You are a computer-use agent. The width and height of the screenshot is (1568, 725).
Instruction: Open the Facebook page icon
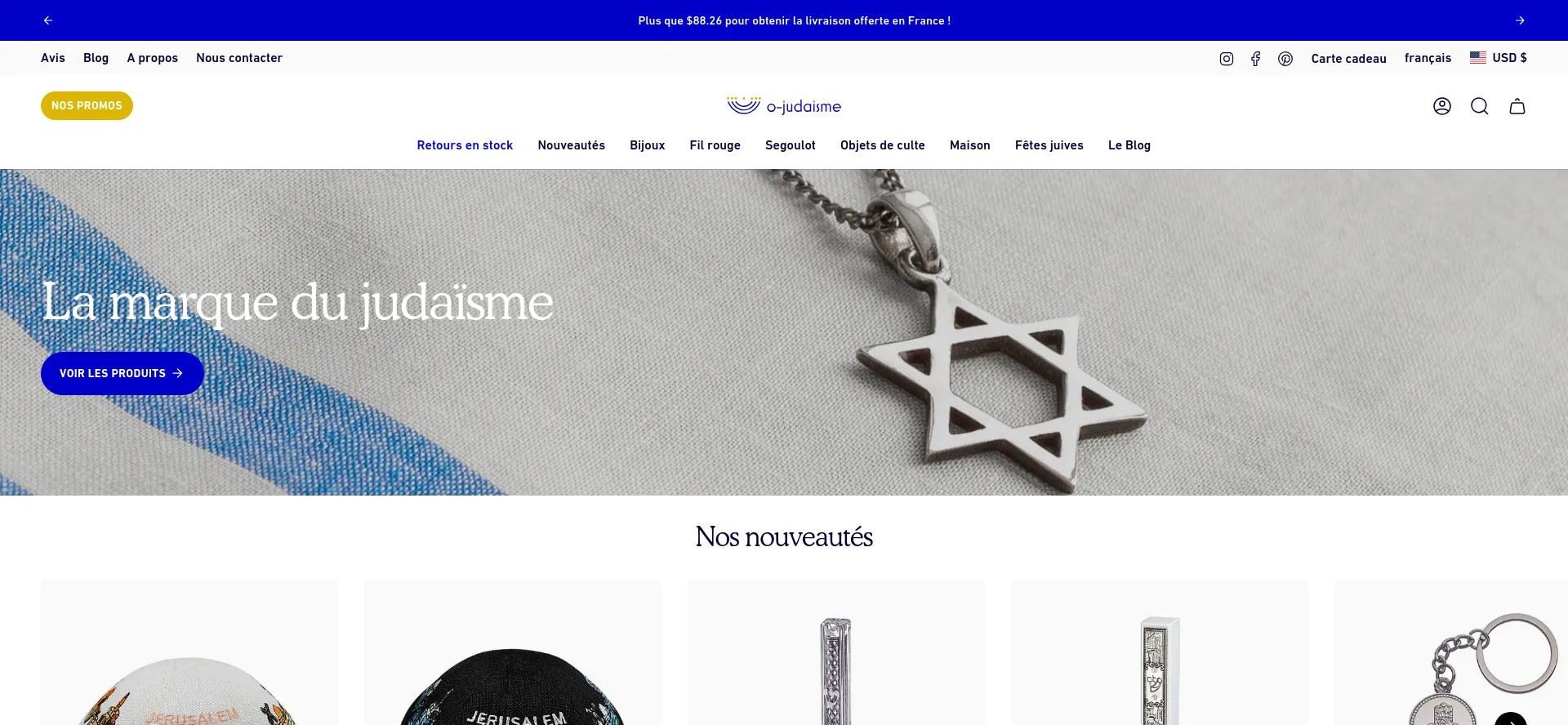pos(1255,59)
